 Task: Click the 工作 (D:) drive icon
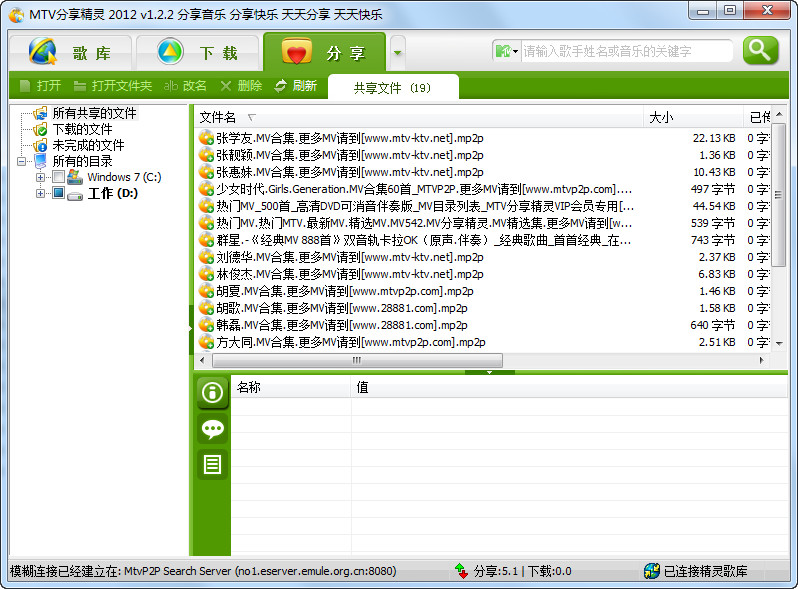click(75, 194)
